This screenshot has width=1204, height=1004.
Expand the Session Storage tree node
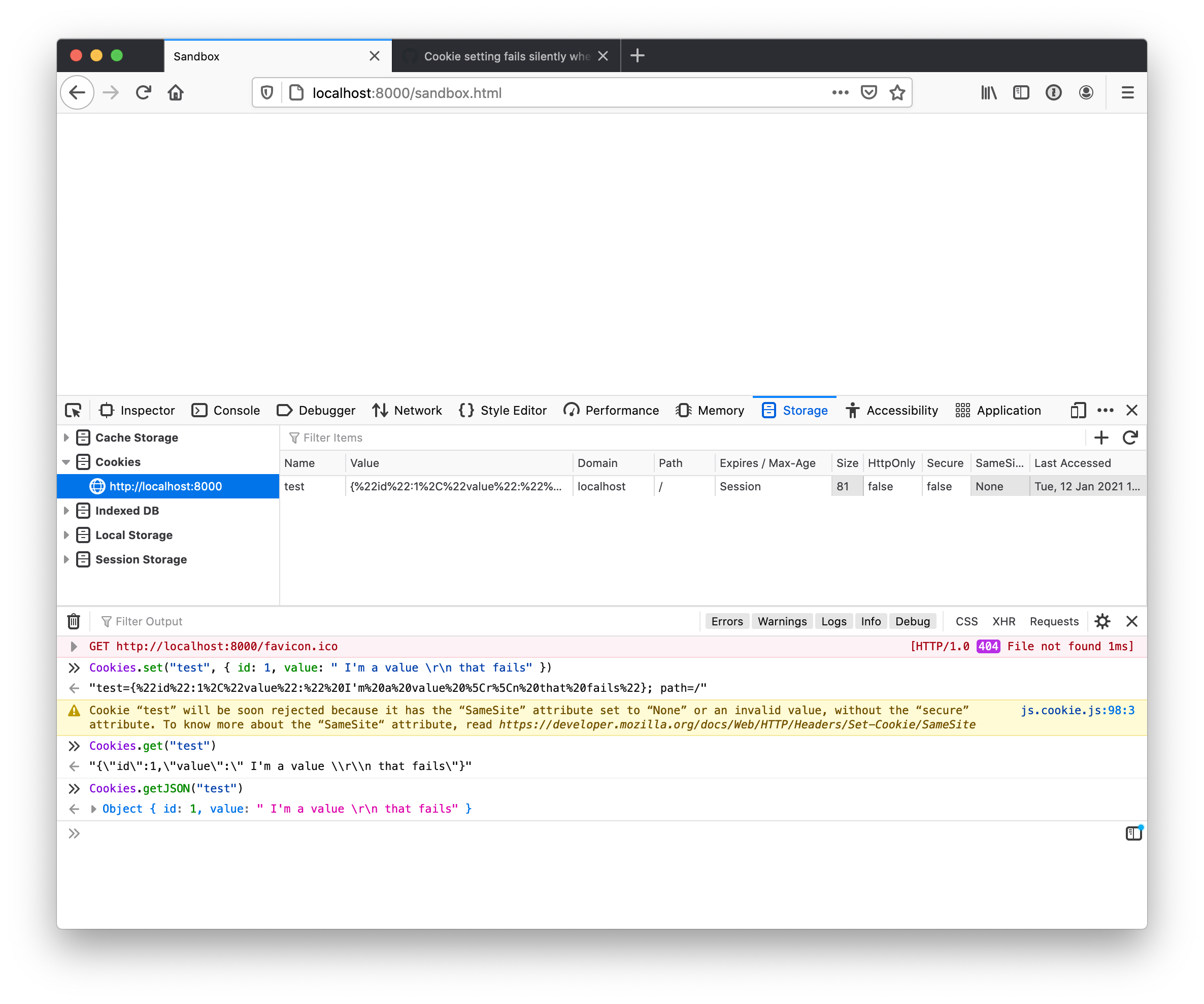point(66,560)
